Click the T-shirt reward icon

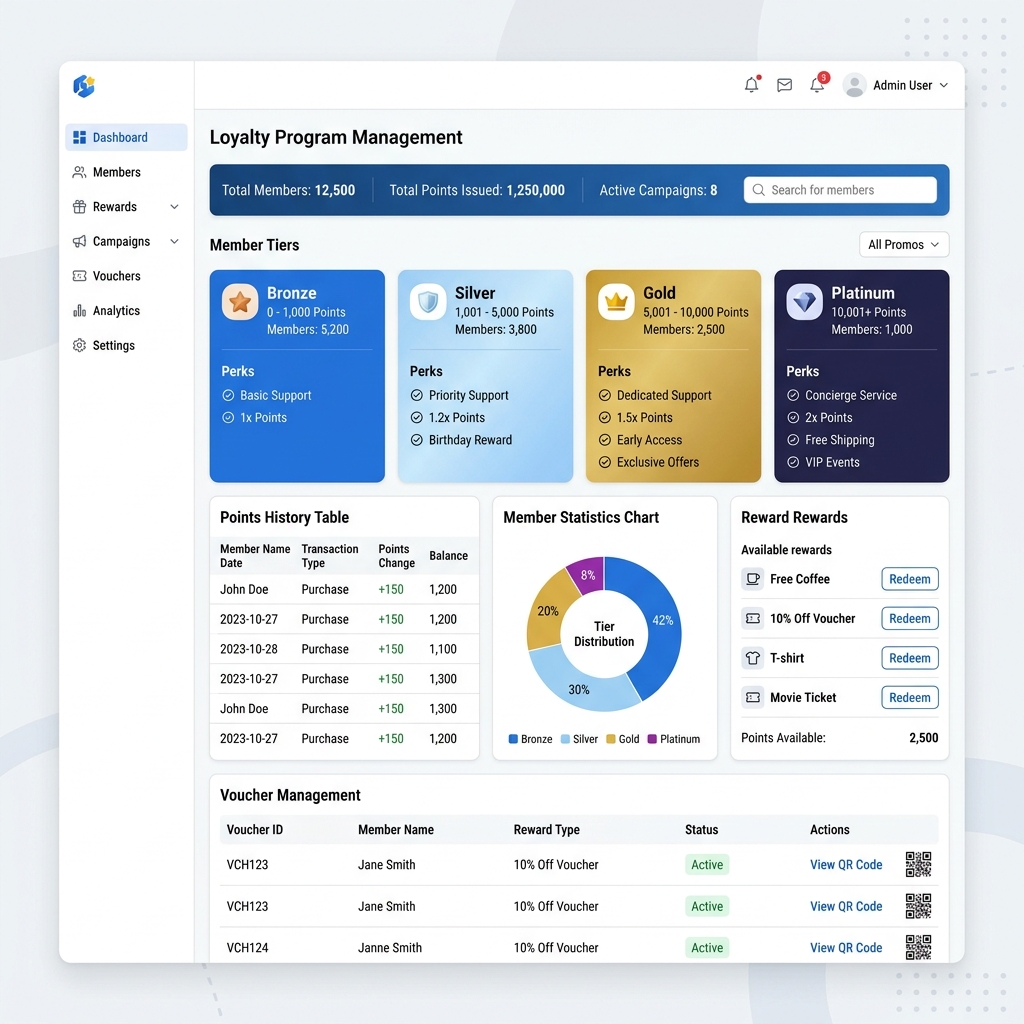752,658
